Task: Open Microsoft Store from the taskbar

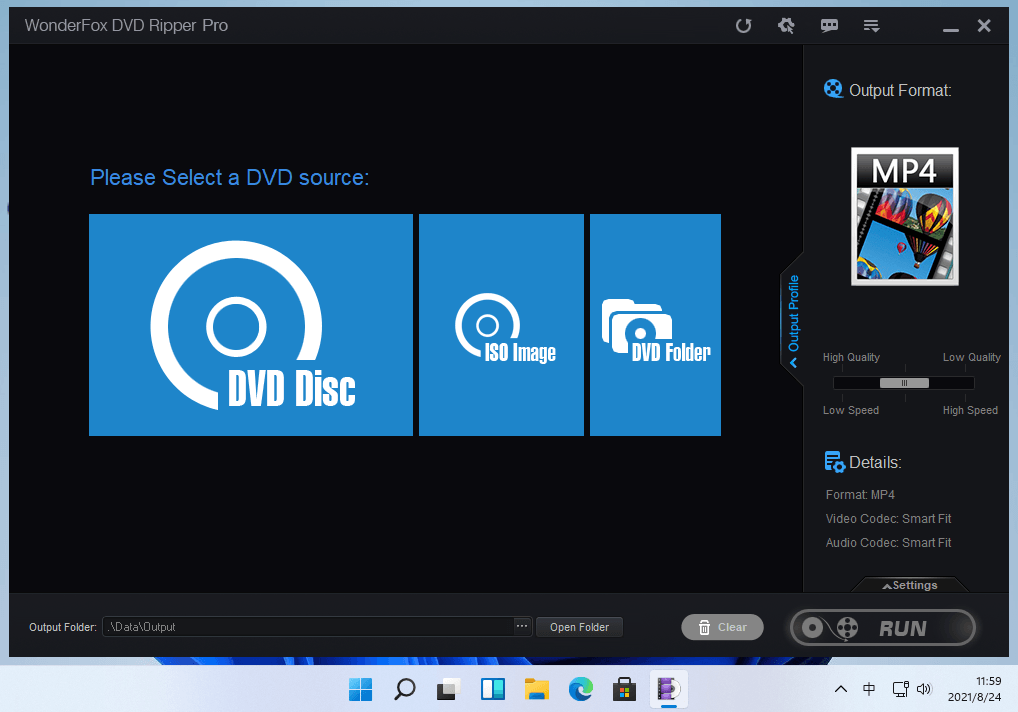Action: pyautogui.click(x=625, y=689)
